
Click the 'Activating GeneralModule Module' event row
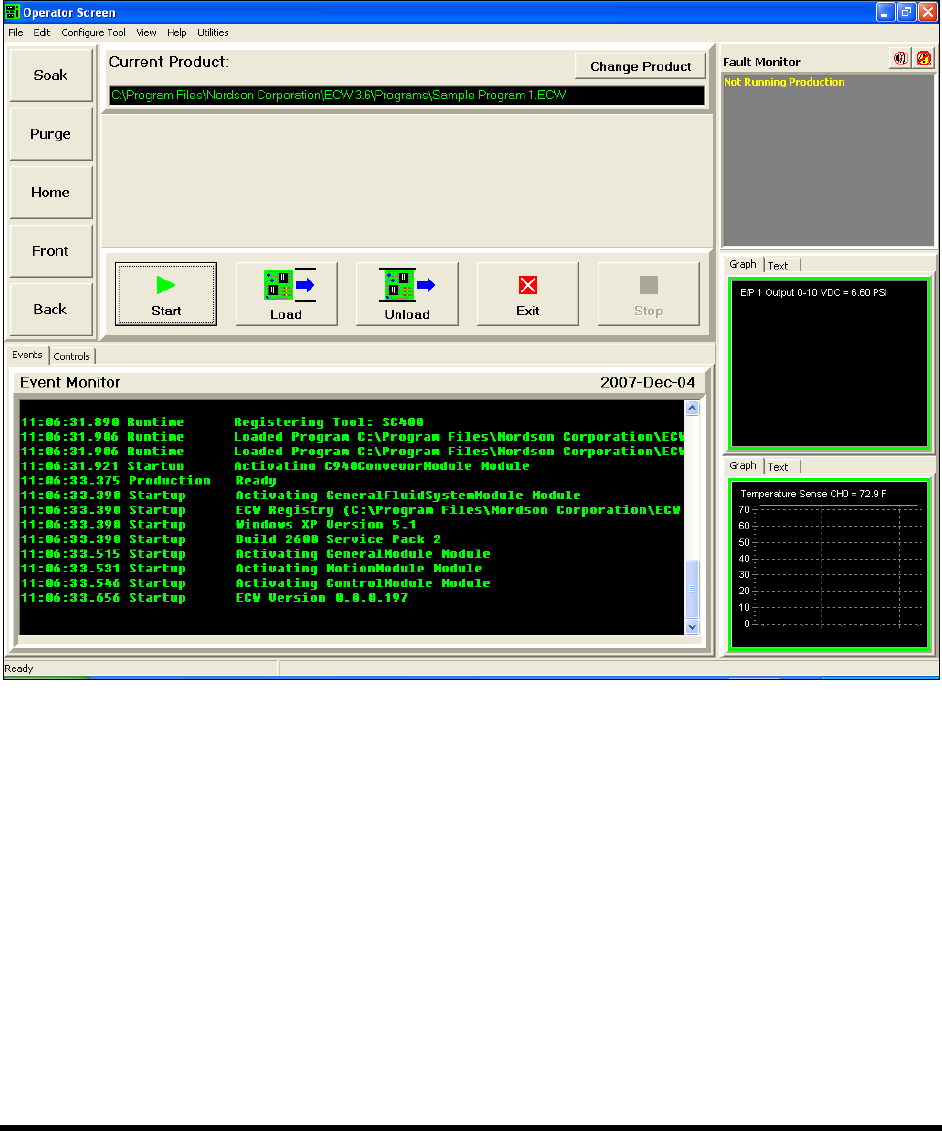tap(352, 554)
